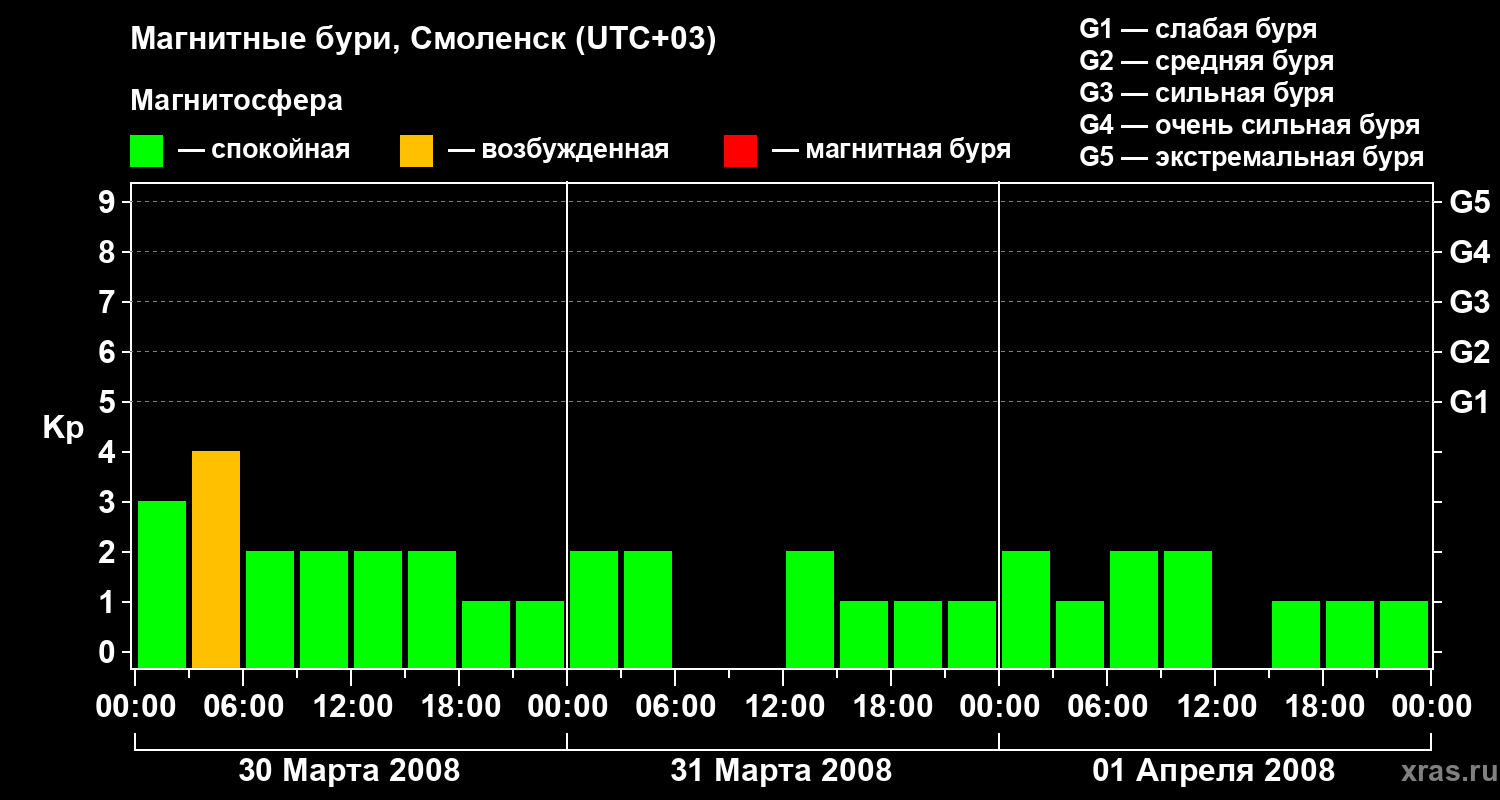Viewport: 1500px width, 800px height.
Task: Select the date label '01 Апреля 2008'
Action: click(1213, 771)
